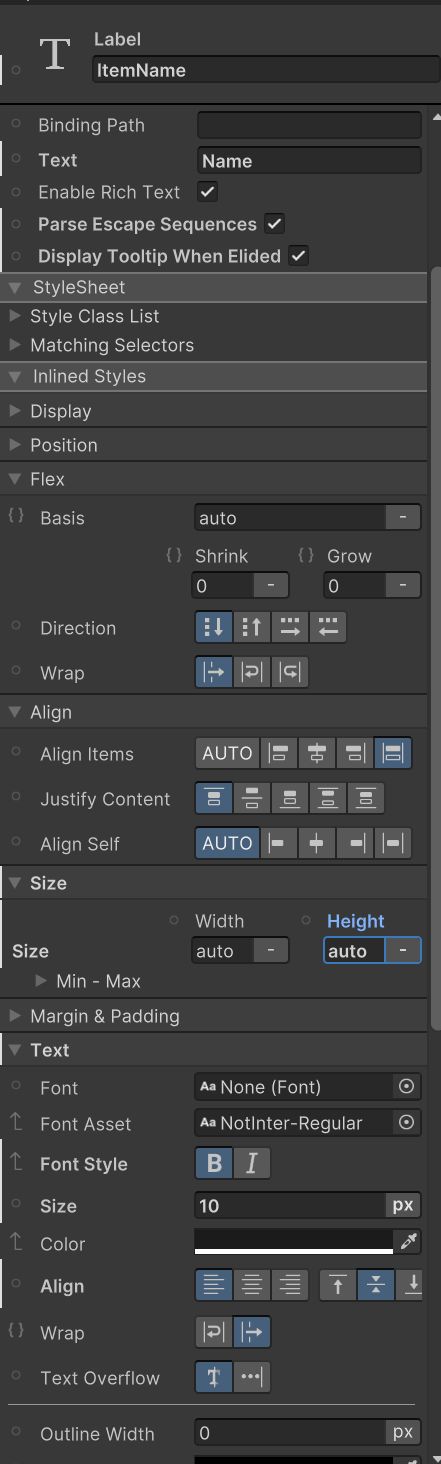Set Align Self to flex-end icon
This screenshot has height=1464, width=441.
[x=355, y=843]
